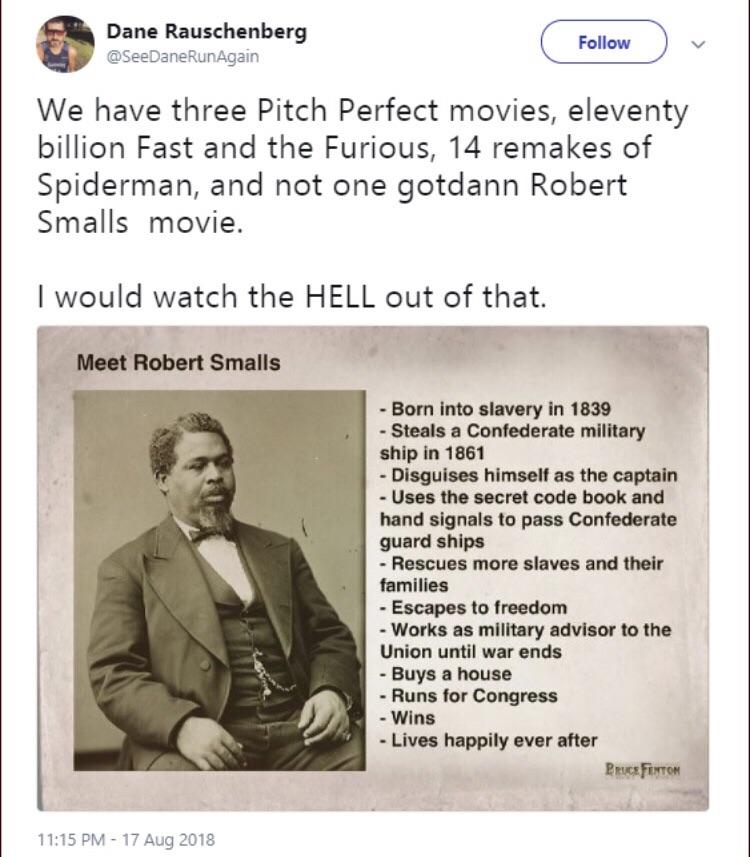This screenshot has width=750, height=857.
Task: Select the 'Wins' bullet line
Action: click(x=407, y=718)
